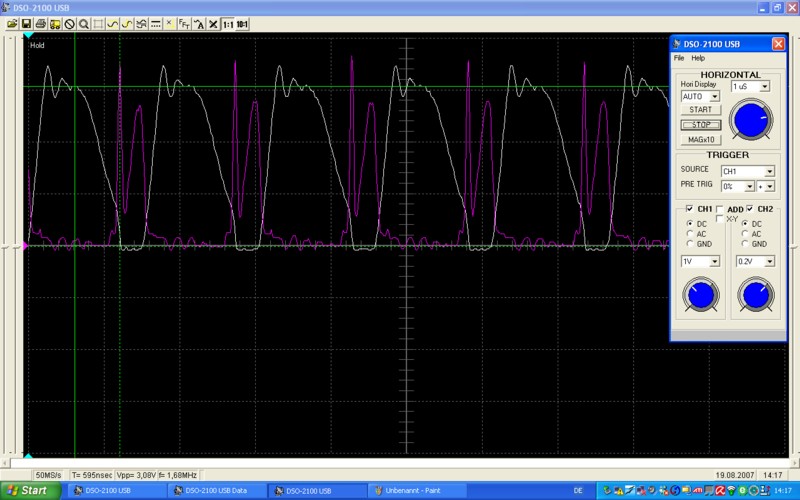Set probe ratio to 1:1
The width and height of the screenshot is (800, 500).
228,24
